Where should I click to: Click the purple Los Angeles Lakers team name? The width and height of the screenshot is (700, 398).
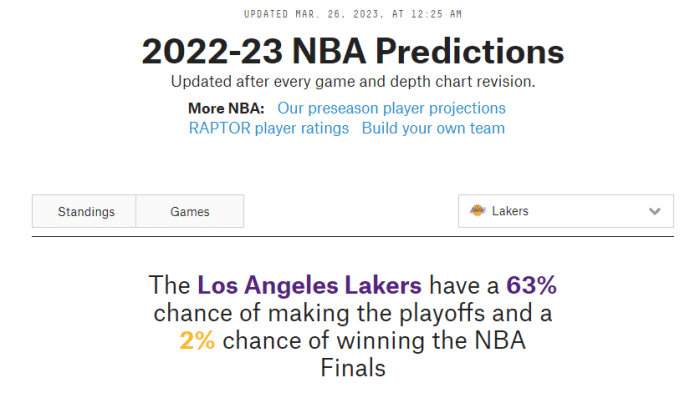(309, 285)
